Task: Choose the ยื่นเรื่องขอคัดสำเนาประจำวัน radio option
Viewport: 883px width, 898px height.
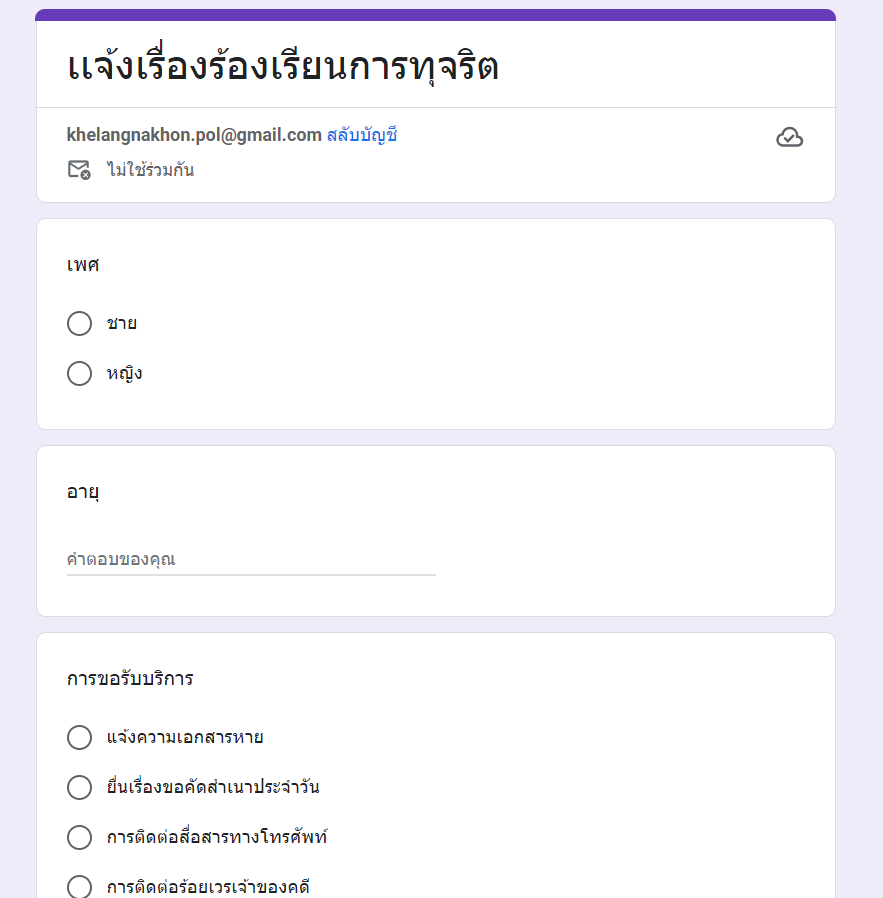Action: 79,787
